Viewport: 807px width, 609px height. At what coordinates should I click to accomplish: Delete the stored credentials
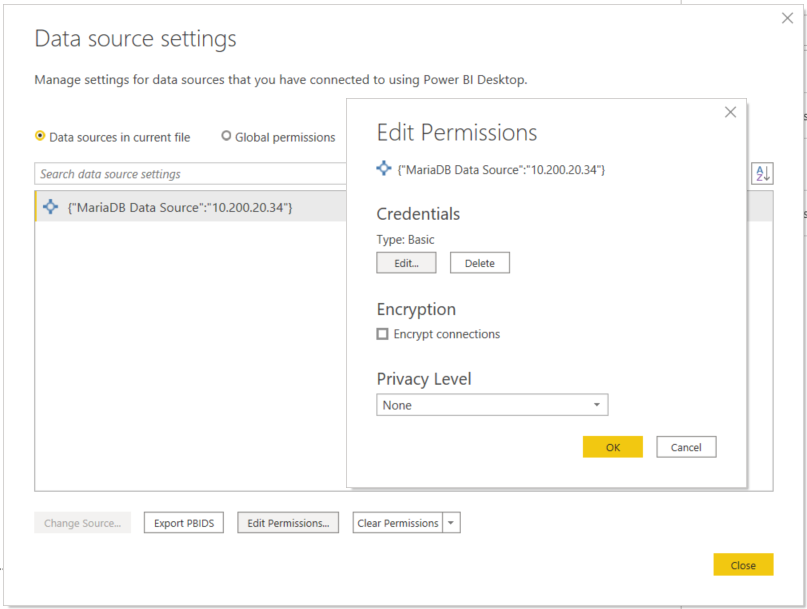480,263
